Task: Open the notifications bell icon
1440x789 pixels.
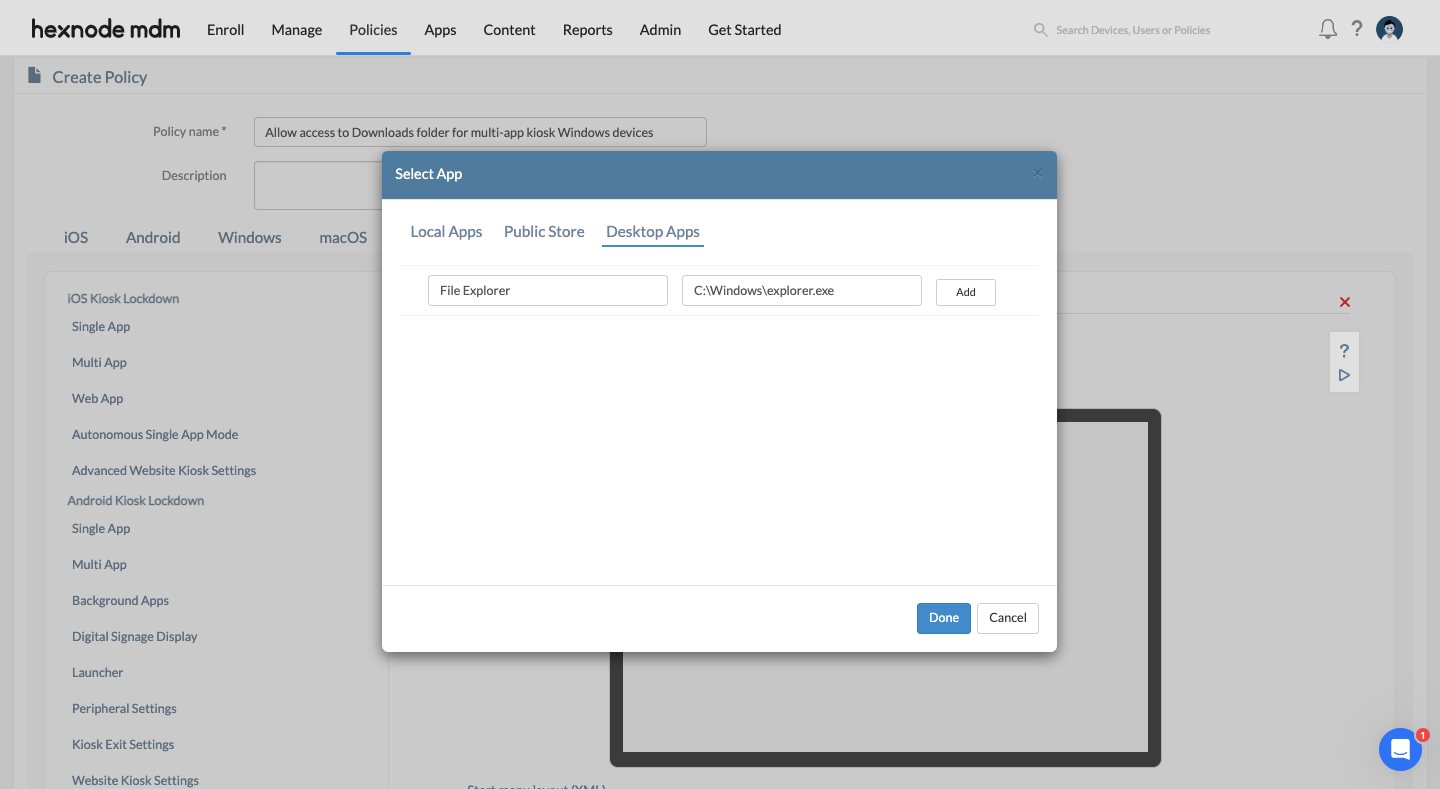Action: [1328, 29]
